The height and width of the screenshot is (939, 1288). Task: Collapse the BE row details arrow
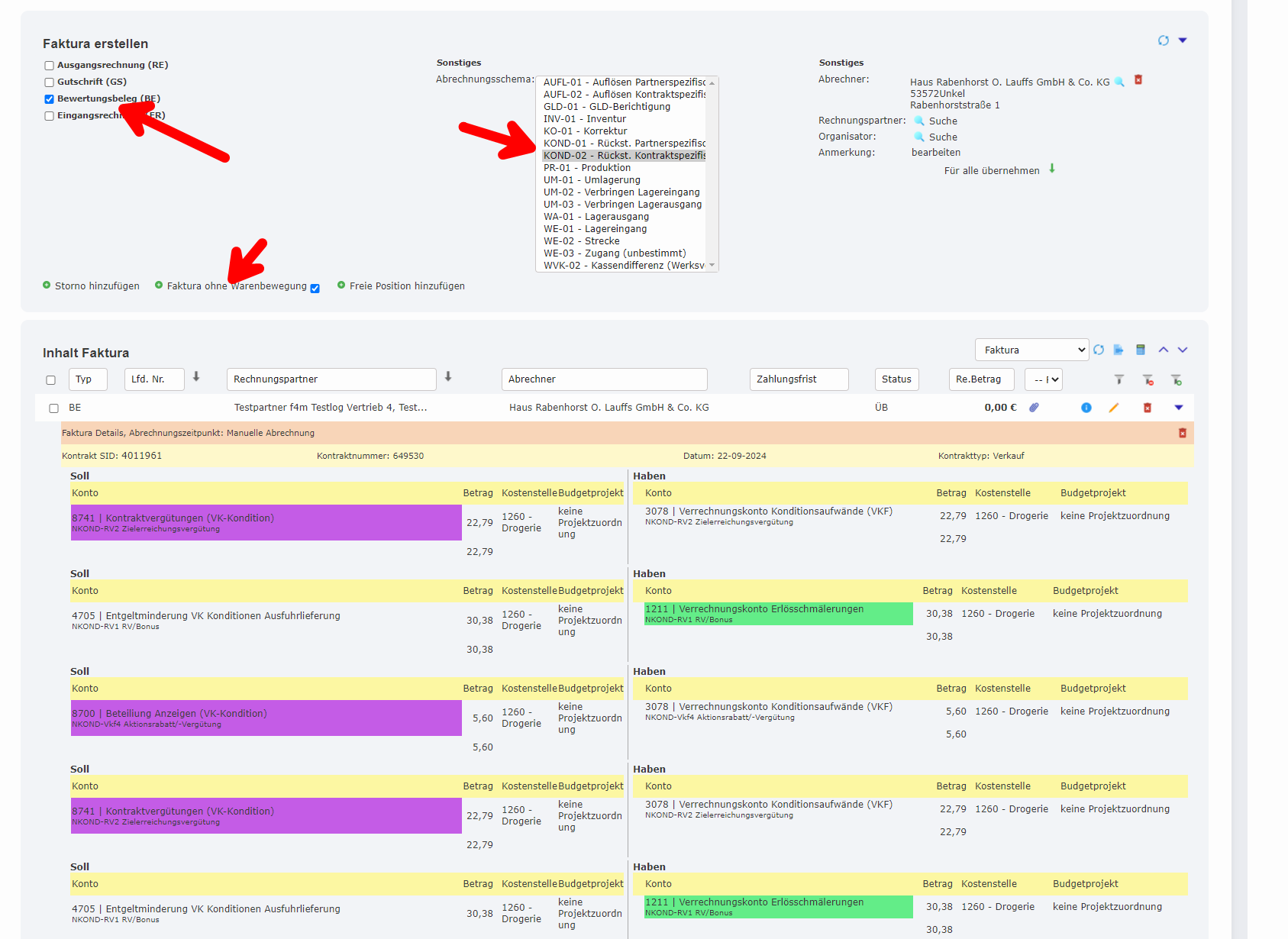pos(1178,408)
